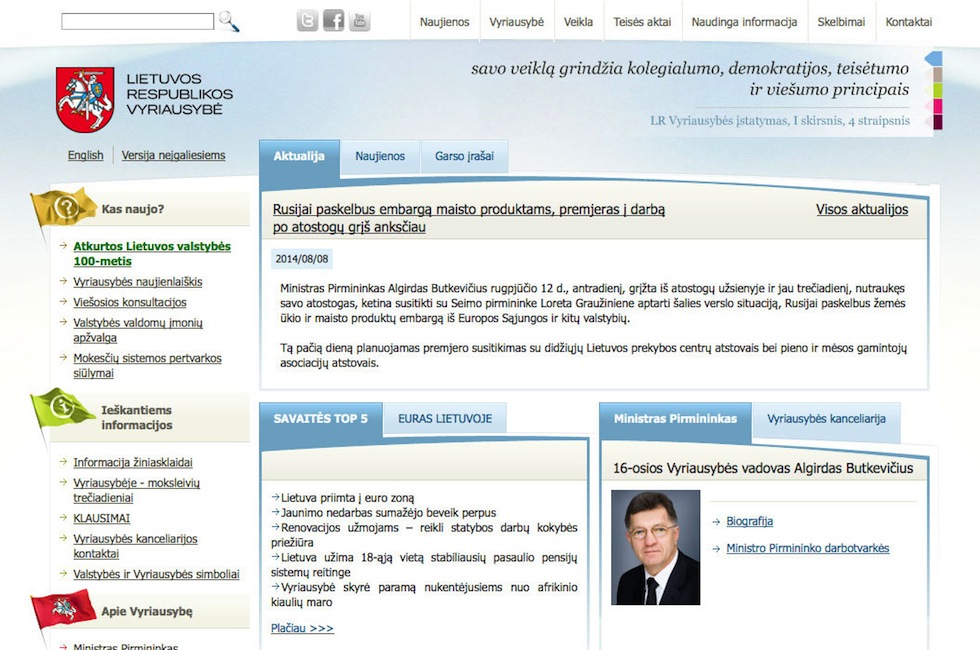Select the blue color theme marker
The height and width of the screenshot is (650, 980).
tap(933, 59)
